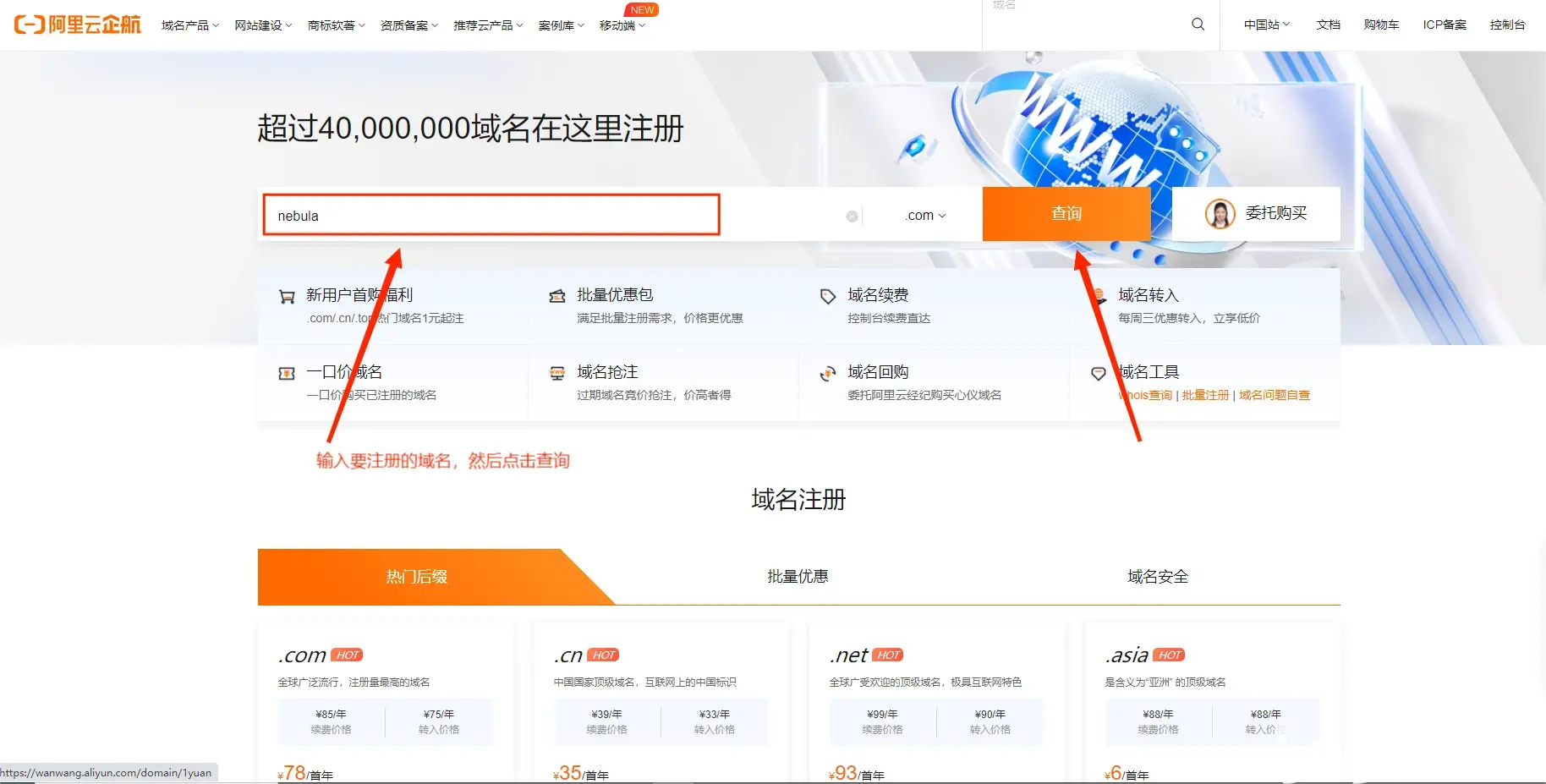
Task: Click the tag icon beside 域名续费
Action: (828, 296)
